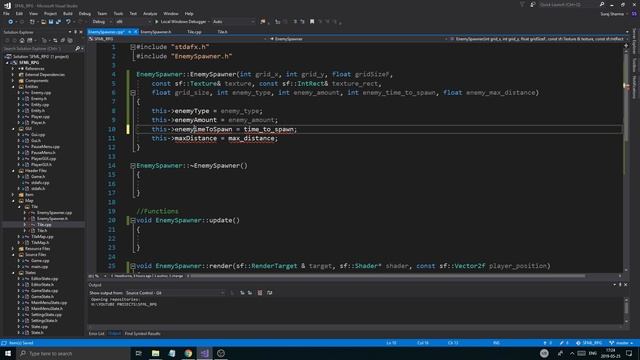Select PauseMenu.cpp in Solution Explorer
640x360 pixels.
click(45, 147)
